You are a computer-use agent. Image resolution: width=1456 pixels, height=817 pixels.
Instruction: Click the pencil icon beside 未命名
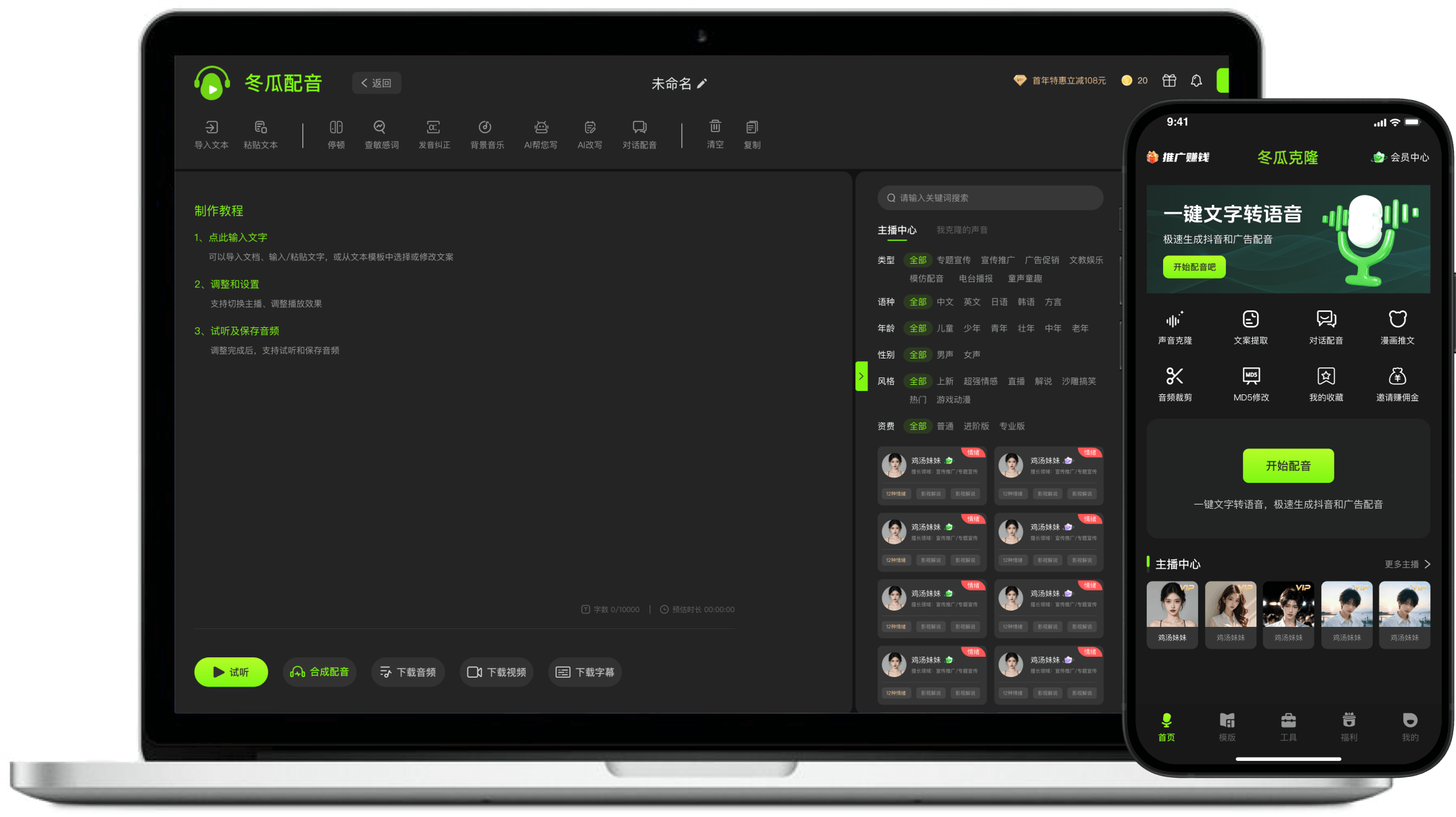pyautogui.click(x=702, y=83)
